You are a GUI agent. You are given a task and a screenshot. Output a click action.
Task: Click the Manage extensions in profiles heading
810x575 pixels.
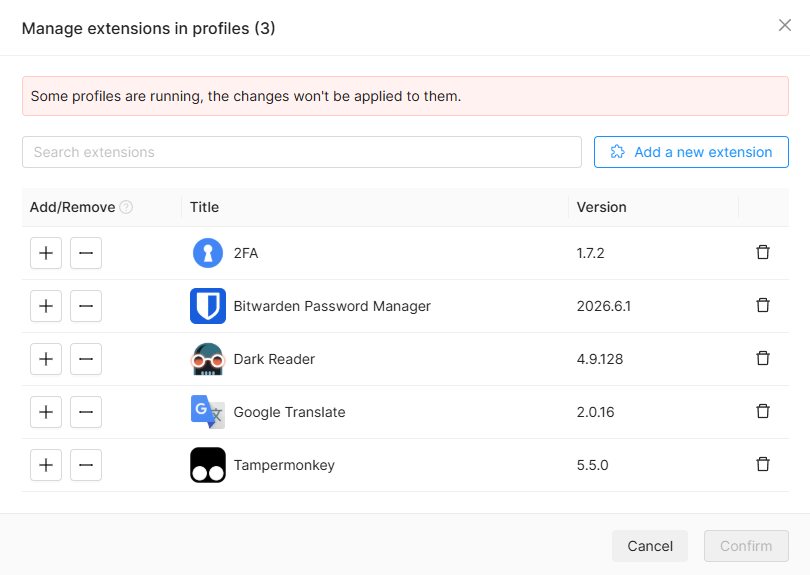point(148,28)
